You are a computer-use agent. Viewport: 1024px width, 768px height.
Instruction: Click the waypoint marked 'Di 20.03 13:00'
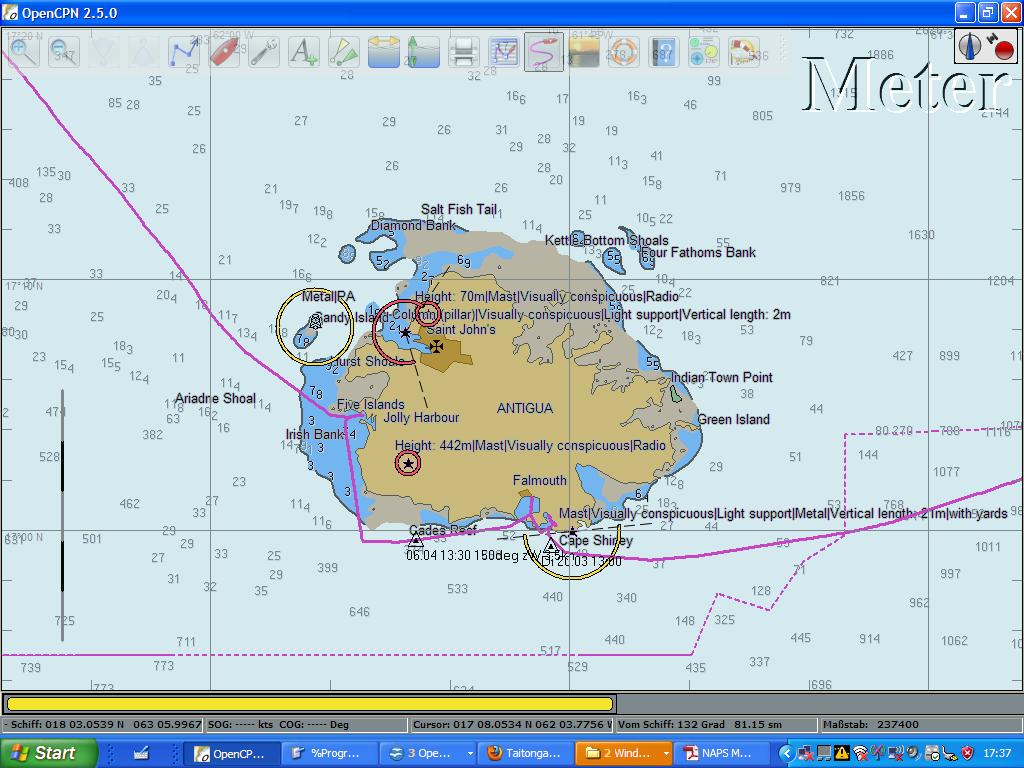(551, 545)
